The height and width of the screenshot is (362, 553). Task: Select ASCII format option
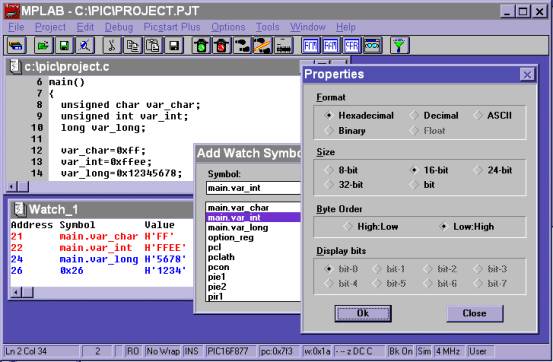(493, 115)
